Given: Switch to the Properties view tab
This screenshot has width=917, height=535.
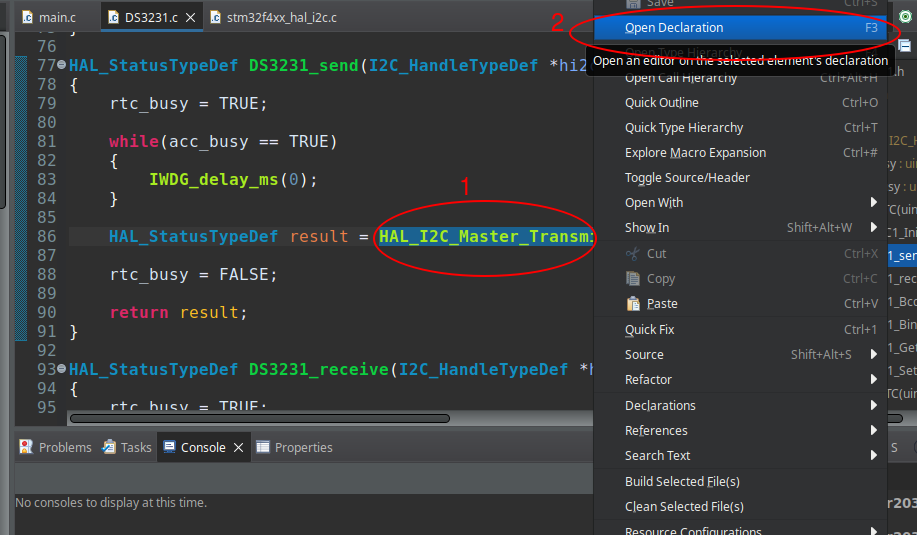Looking at the screenshot, I should pos(295,447).
